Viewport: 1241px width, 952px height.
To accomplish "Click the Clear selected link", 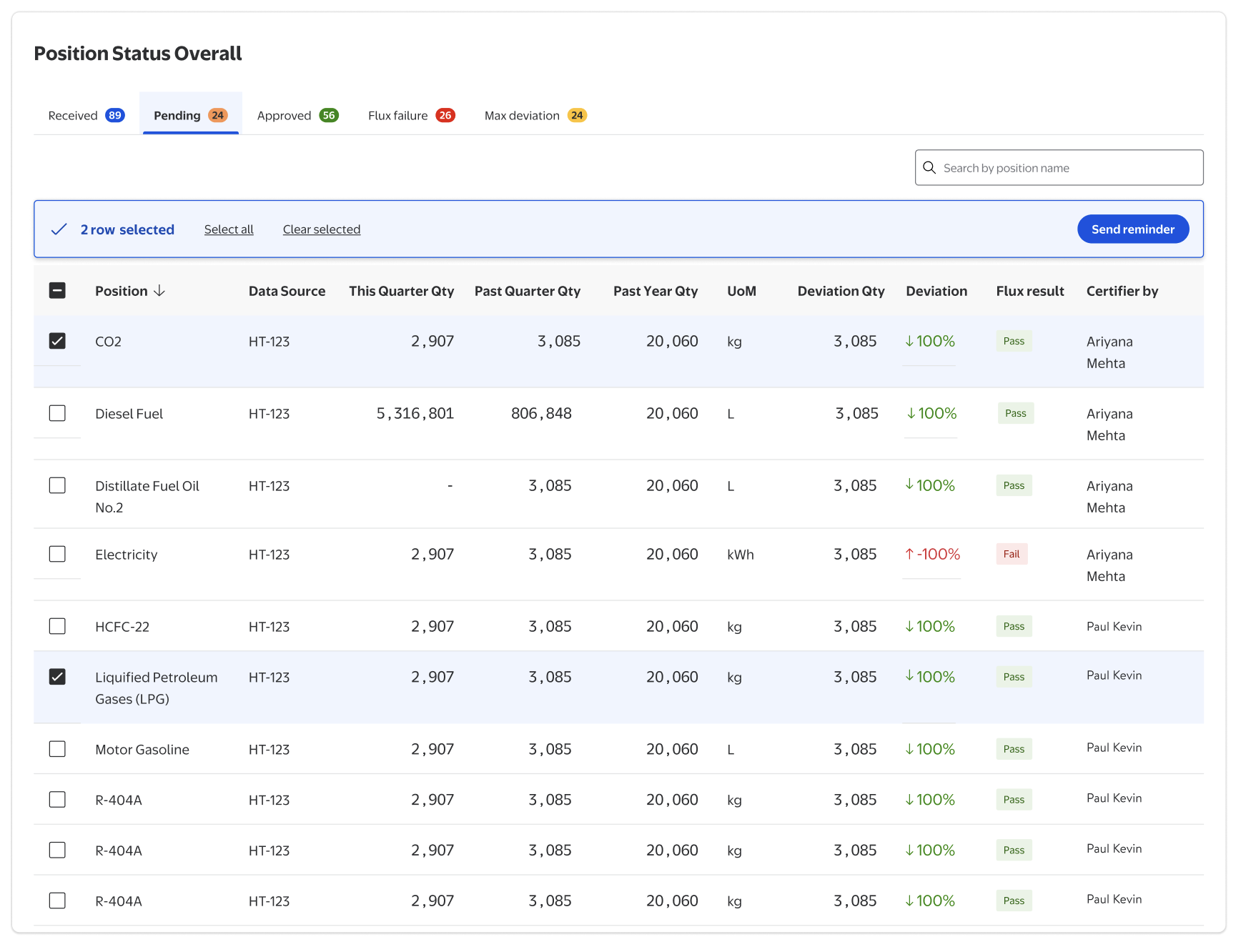I will pyautogui.click(x=322, y=229).
